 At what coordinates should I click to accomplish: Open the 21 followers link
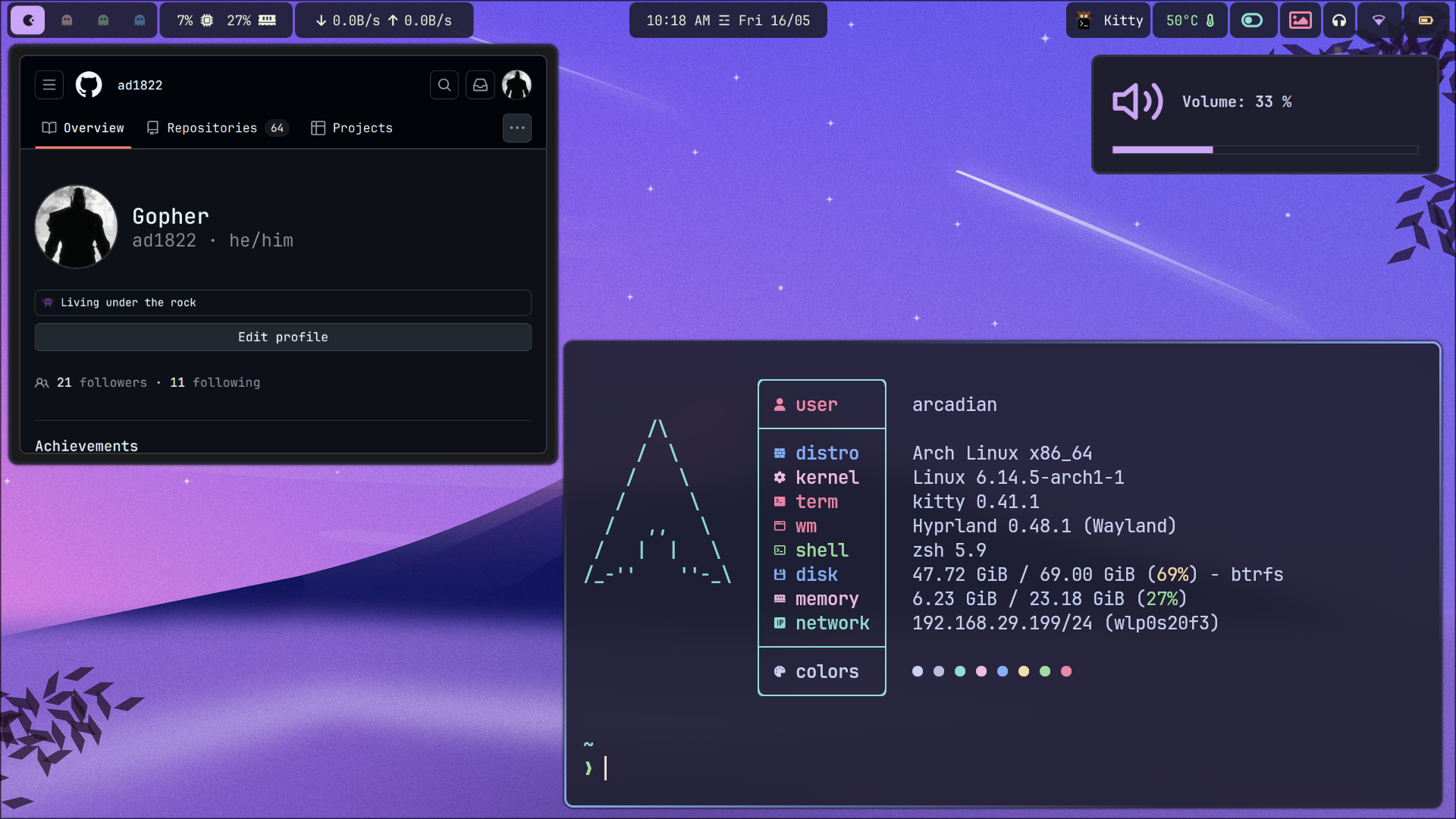(102, 383)
